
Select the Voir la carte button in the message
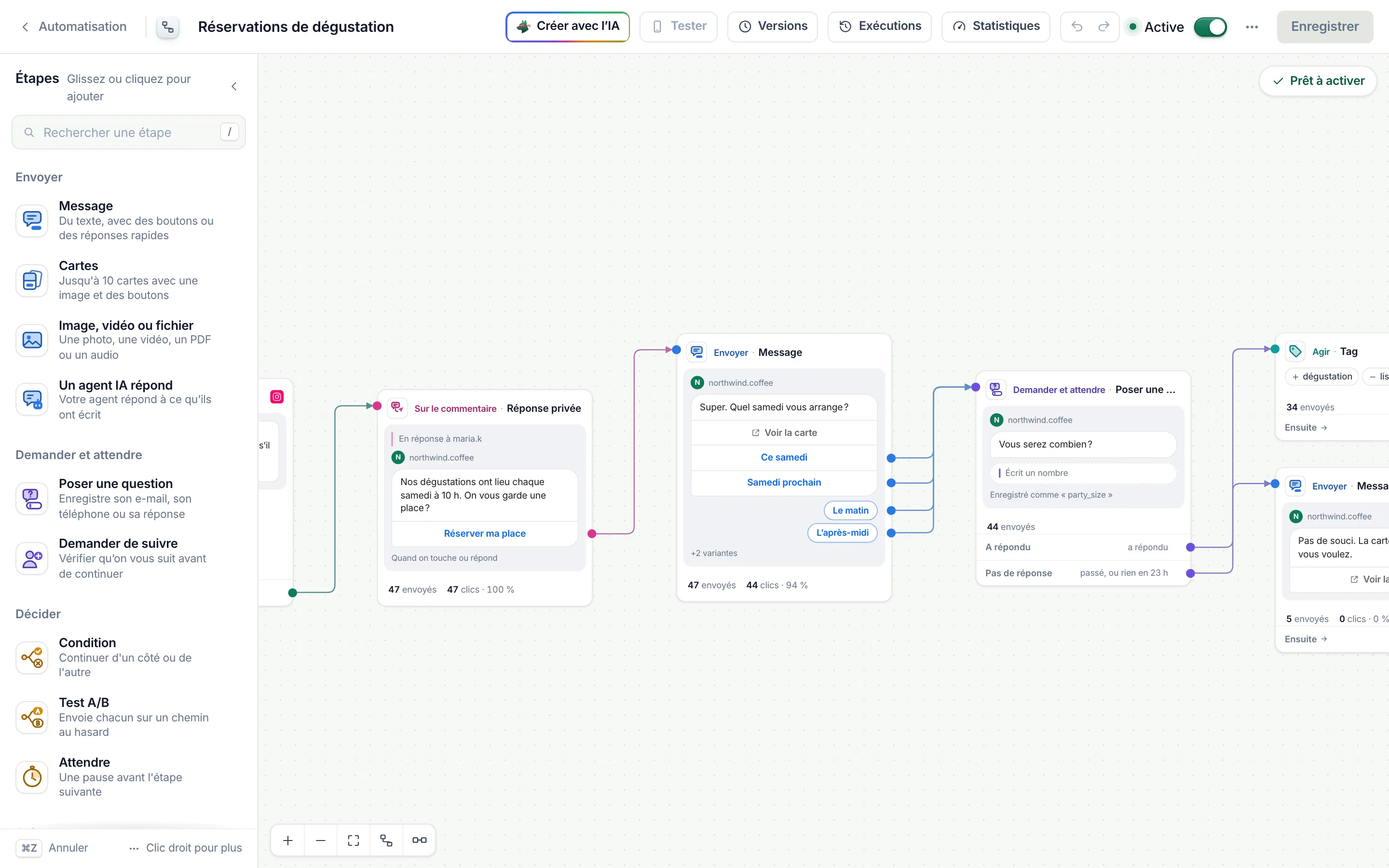(x=784, y=433)
